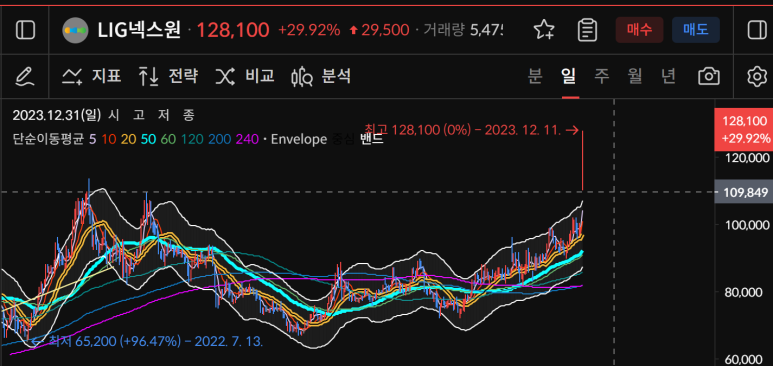Open 전략 strategy menu
The image size is (773, 366).
[169, 76]
